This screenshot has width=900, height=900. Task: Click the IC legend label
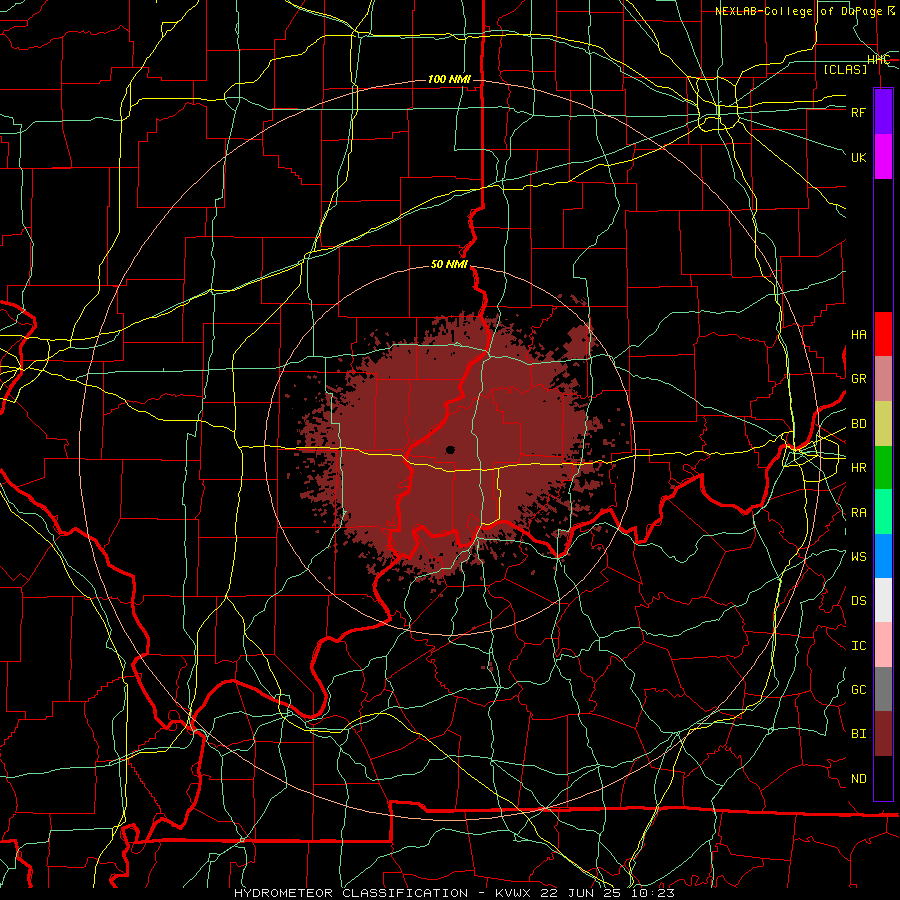coord(858,646)
